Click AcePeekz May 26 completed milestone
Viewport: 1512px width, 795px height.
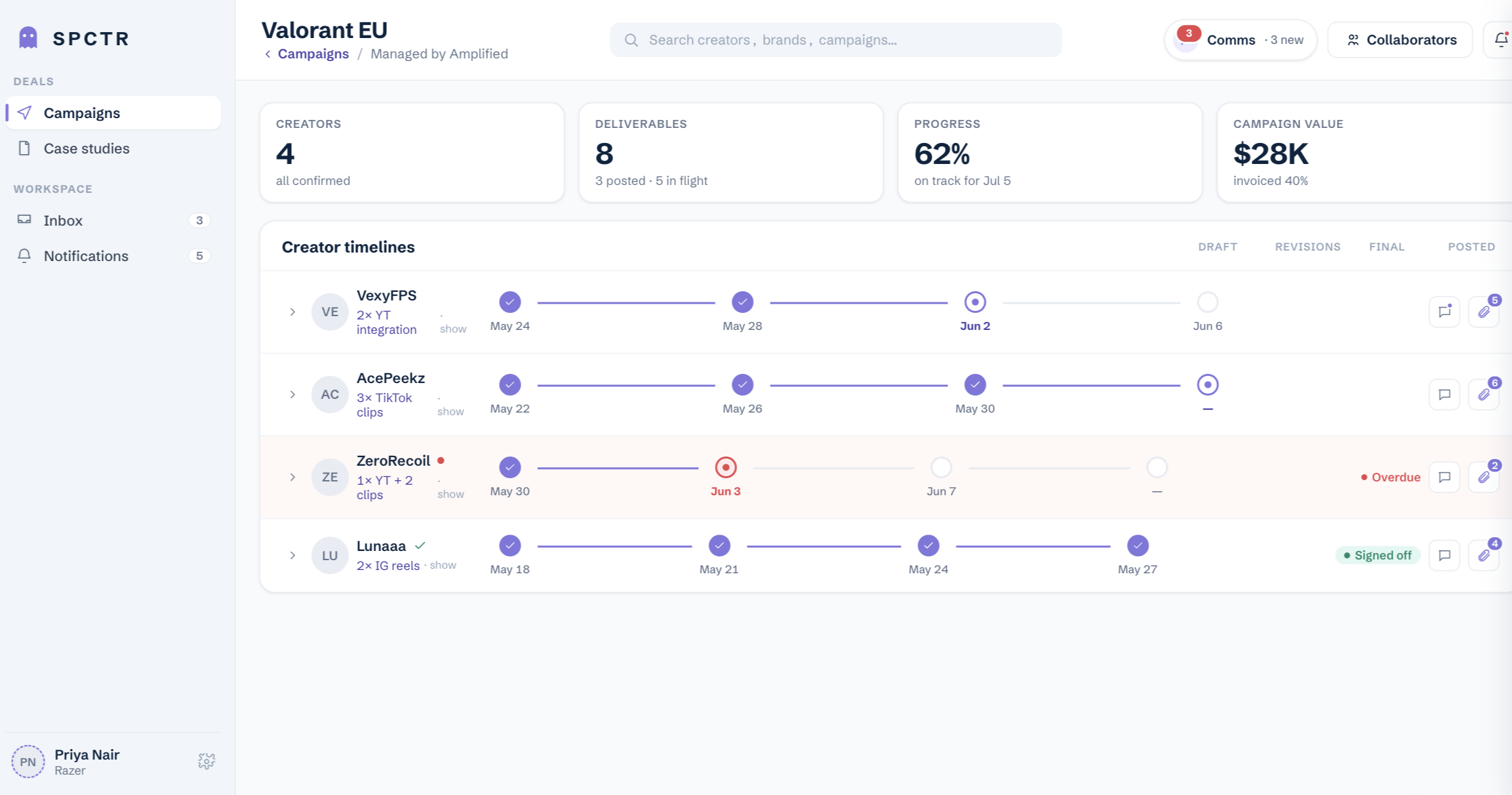click(x=742, y=384)
